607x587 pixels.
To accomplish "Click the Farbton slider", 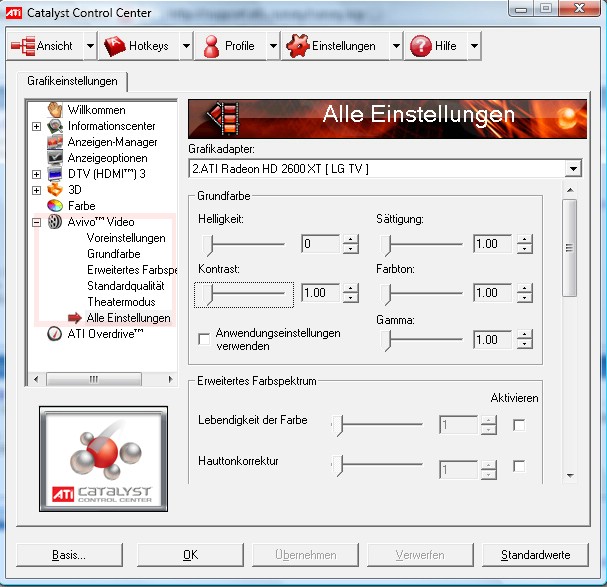I will pyautogui.click(x=421, y=294).
